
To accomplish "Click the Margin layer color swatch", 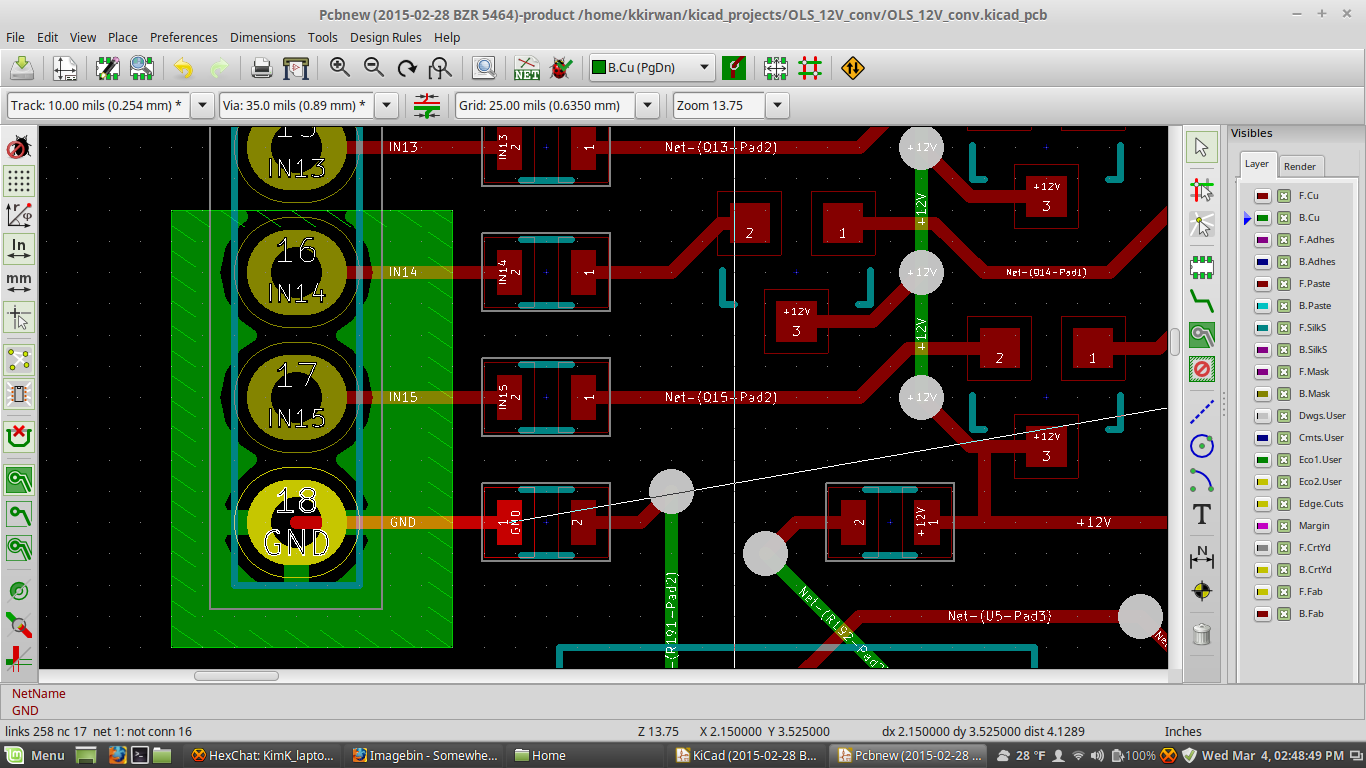I will pos(1263,526).
